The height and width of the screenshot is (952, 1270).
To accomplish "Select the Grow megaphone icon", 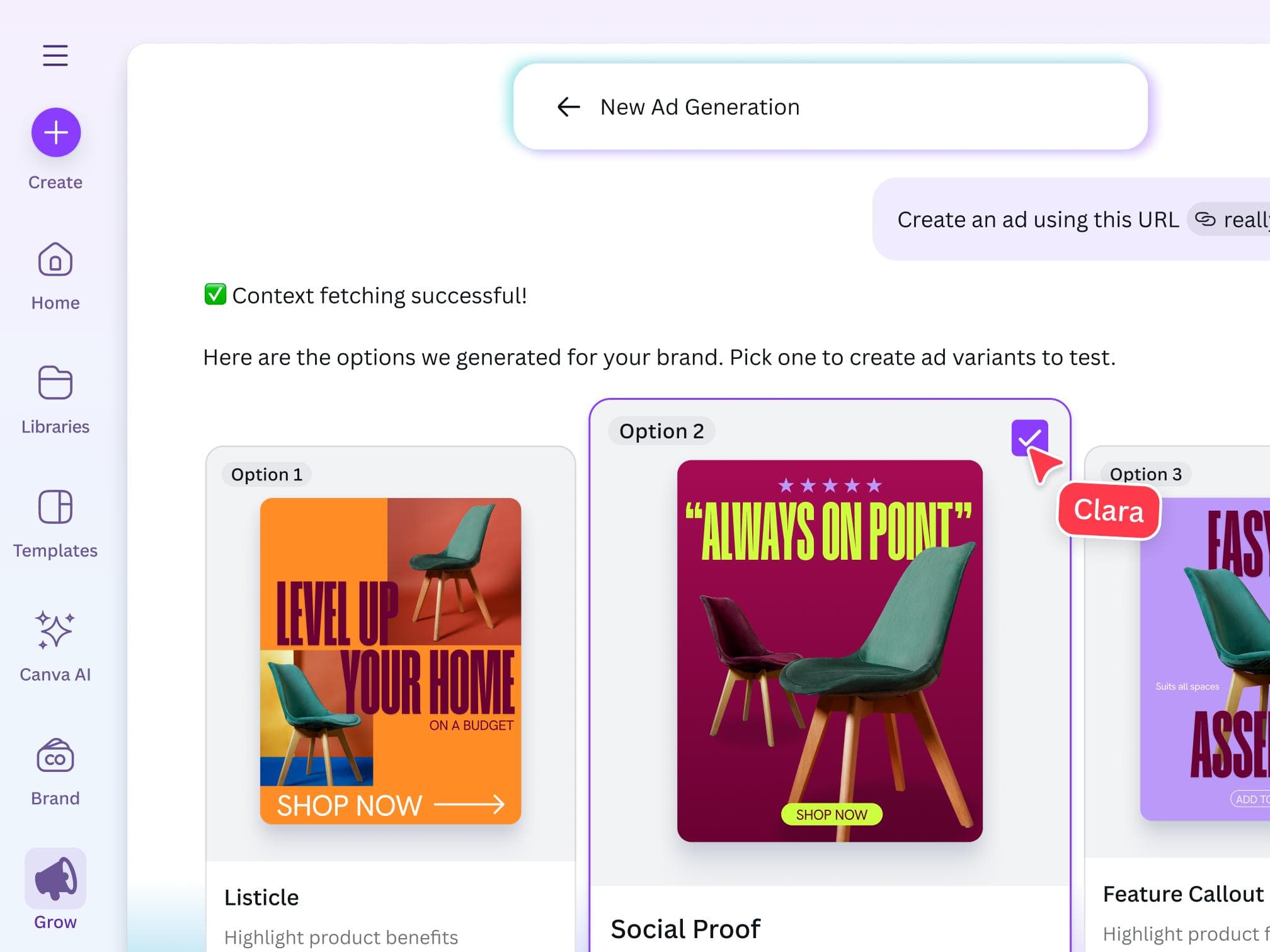I will click(55, 878).
